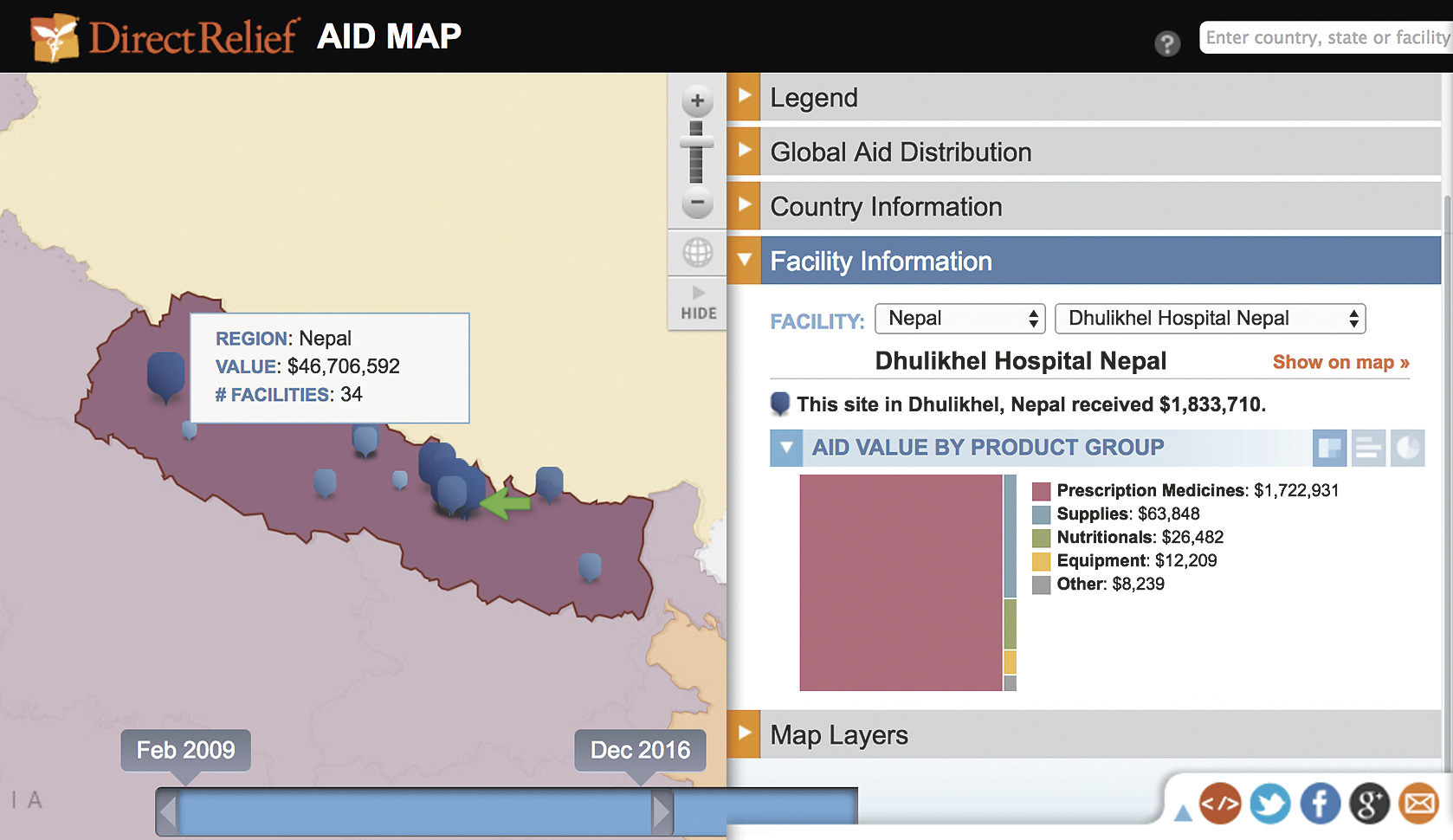The width and height of the screenshot is (1453, 840).
Task: Click the help question mark icon
Action: pyautogui.click(x=1168, y=42)
